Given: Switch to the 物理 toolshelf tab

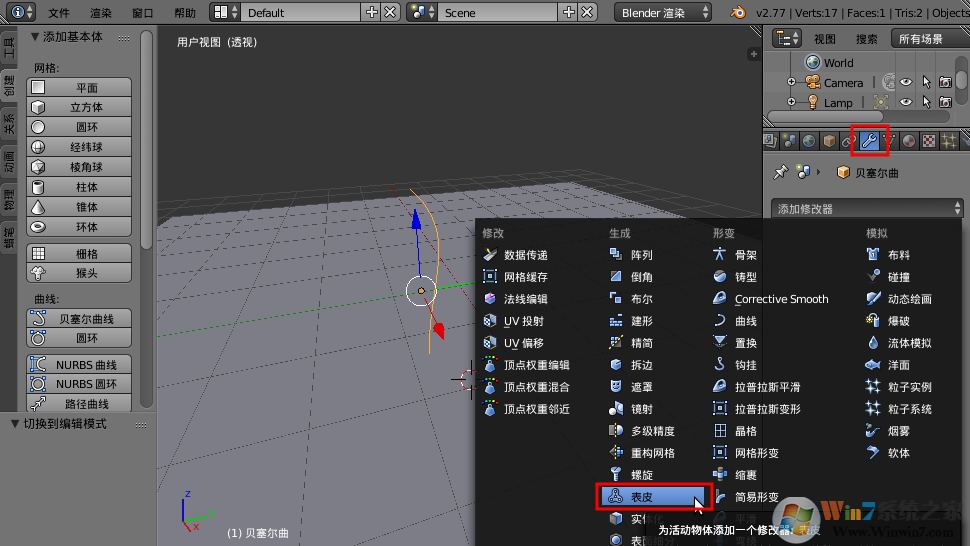Looking at the screenshot, I should point(9,200).
